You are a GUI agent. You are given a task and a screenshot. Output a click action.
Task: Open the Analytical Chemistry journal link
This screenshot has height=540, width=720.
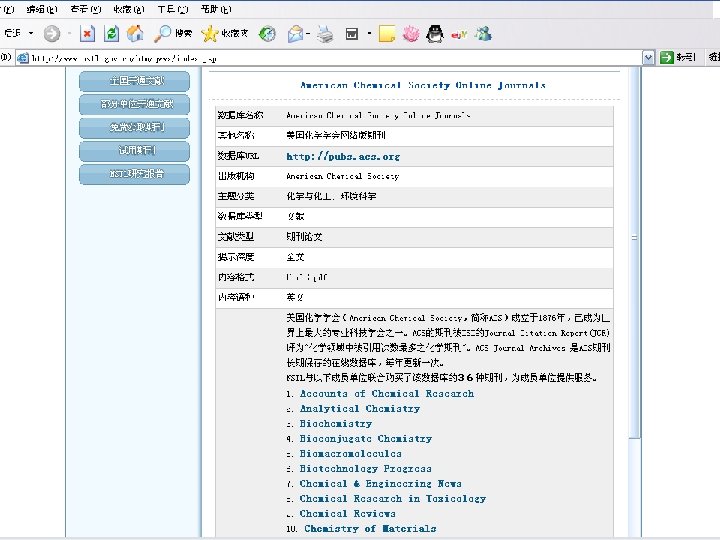360,409
